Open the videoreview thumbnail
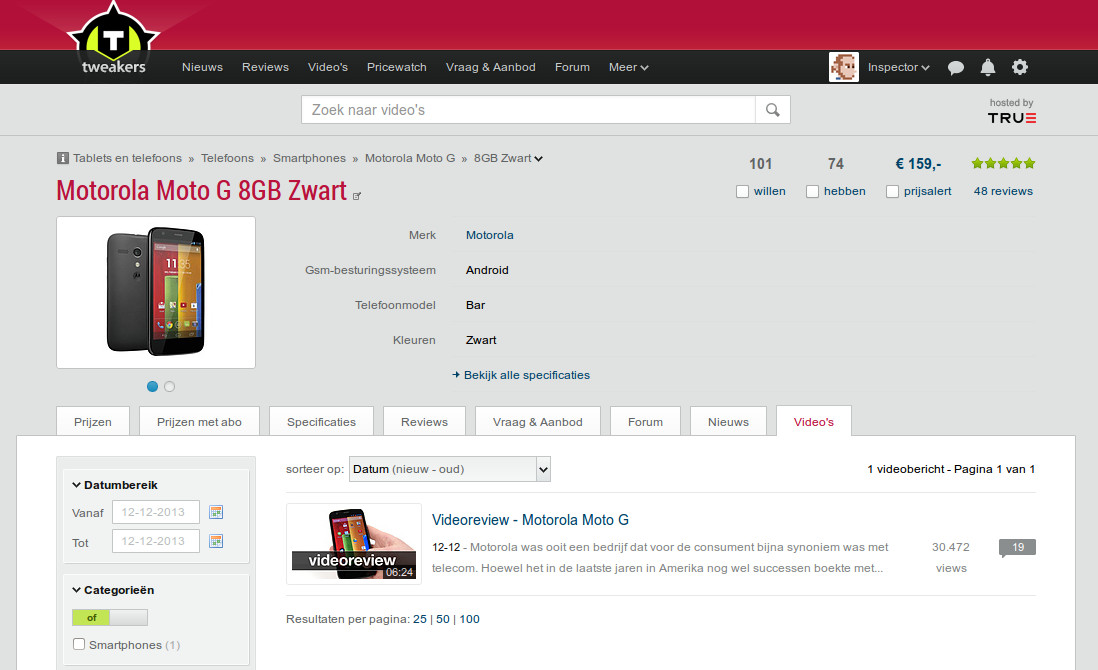The width and height of the screenshot is (1098, 670). [354, 543]
